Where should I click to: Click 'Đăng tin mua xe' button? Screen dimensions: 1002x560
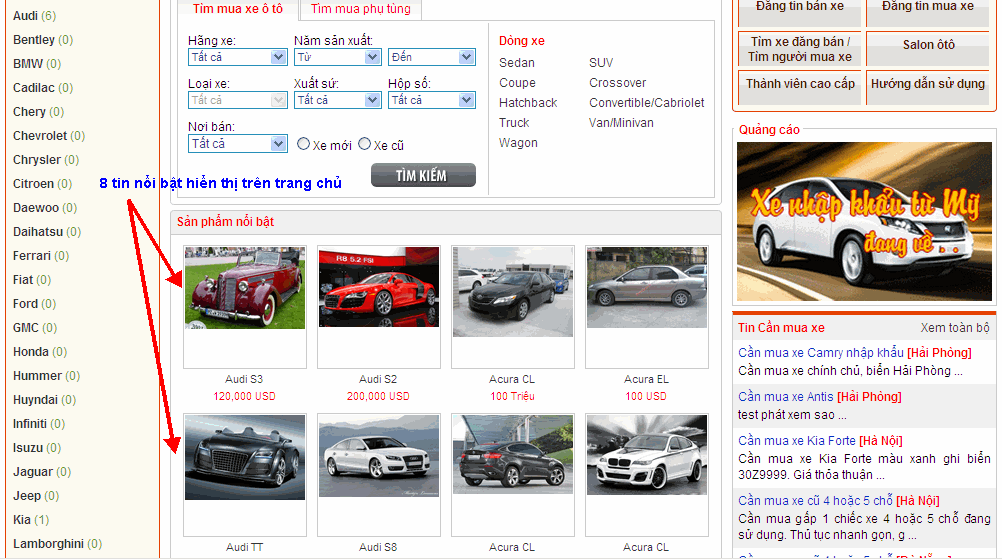coord(928,11)
